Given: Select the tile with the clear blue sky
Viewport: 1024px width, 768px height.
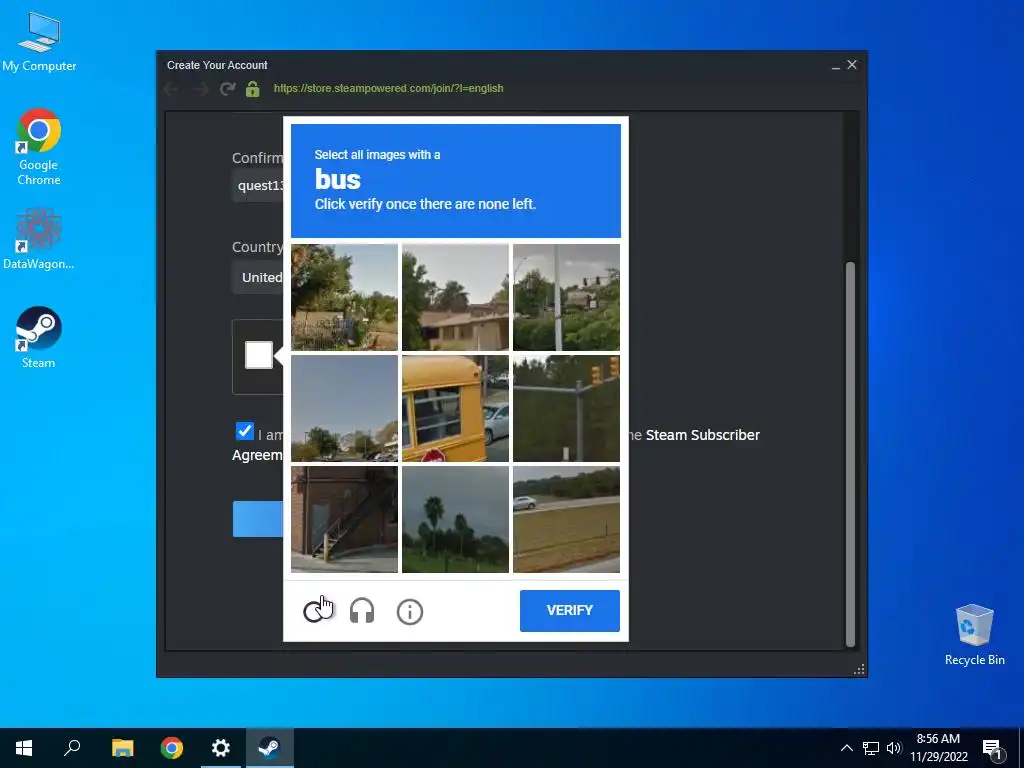Looking at the screenshot, I should click(344, 408).
